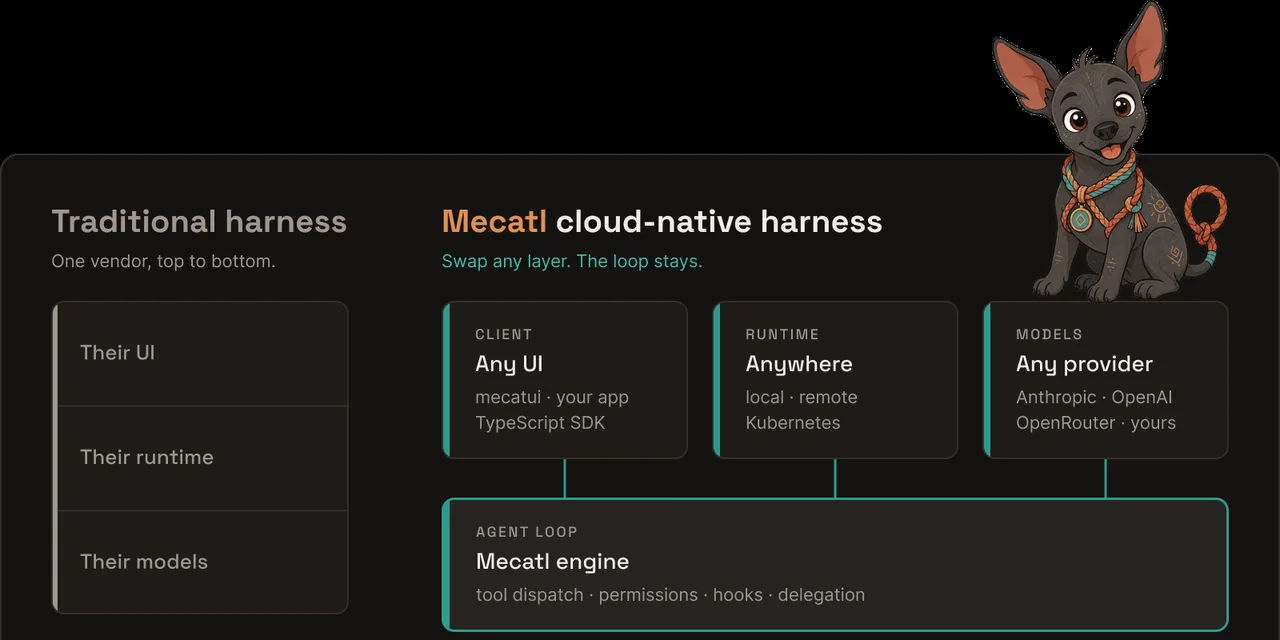
Task: Click the "MODELS" card label
Action: click(x=1049, y=334)
